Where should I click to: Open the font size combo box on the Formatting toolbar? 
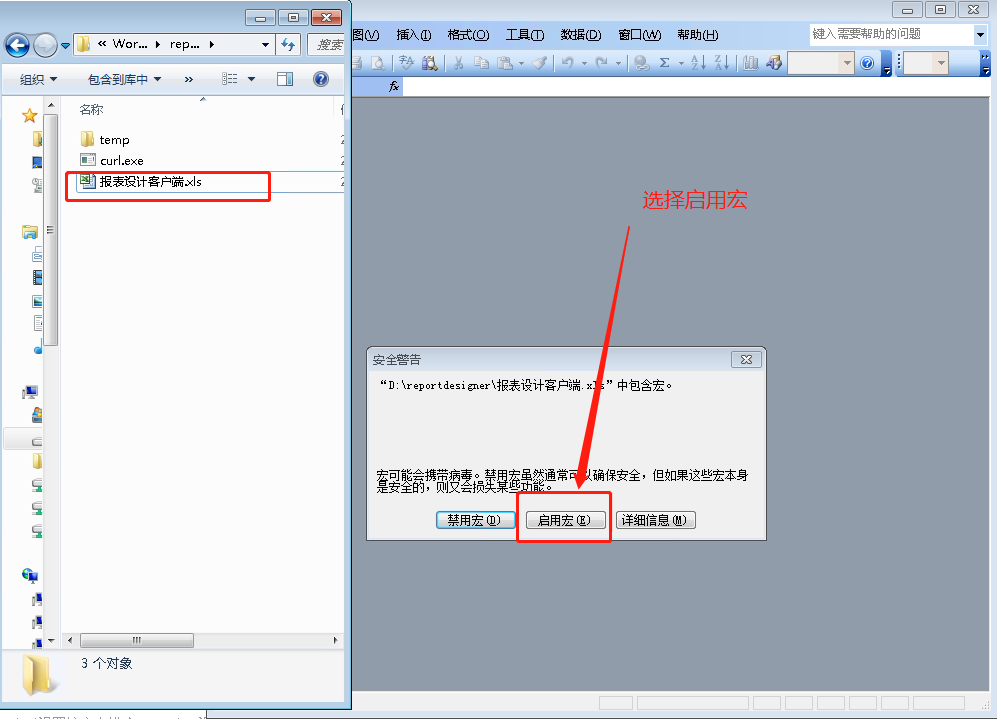coord(926,63)
